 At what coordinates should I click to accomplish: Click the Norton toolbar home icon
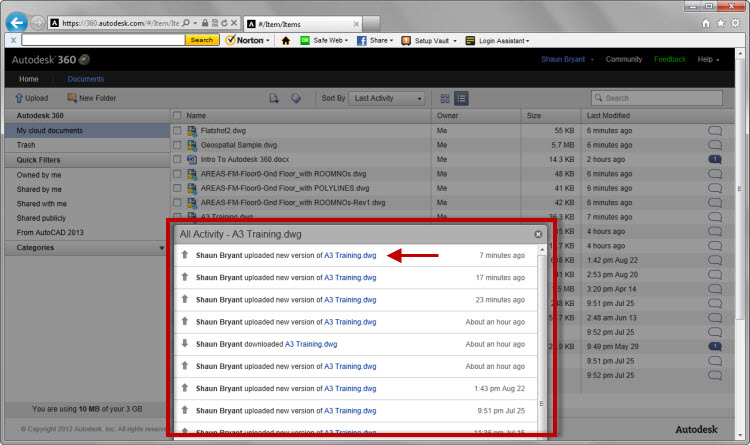pos(286,41)
